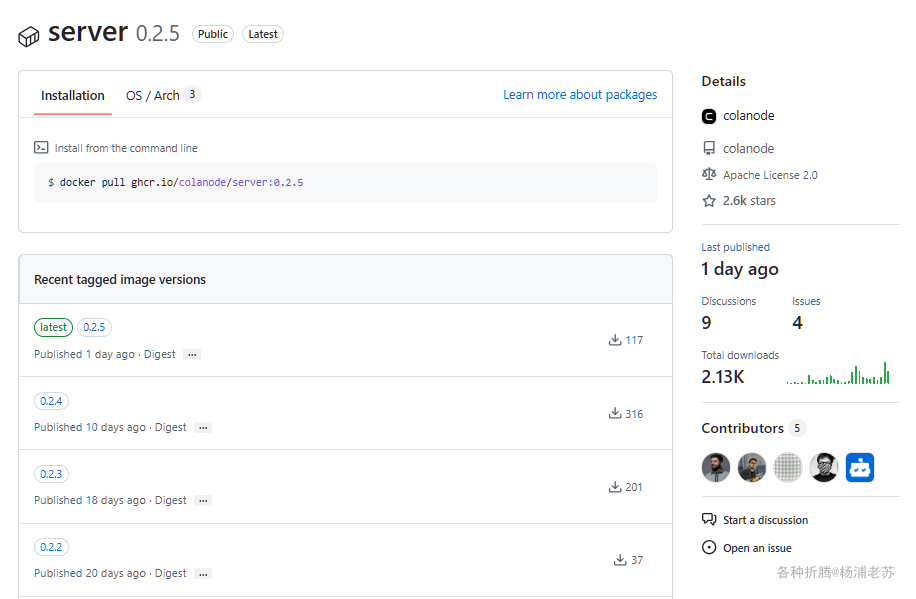Open the second contributor's avatar
Viewport: 916px width, 599px height.
coord(752,468)
